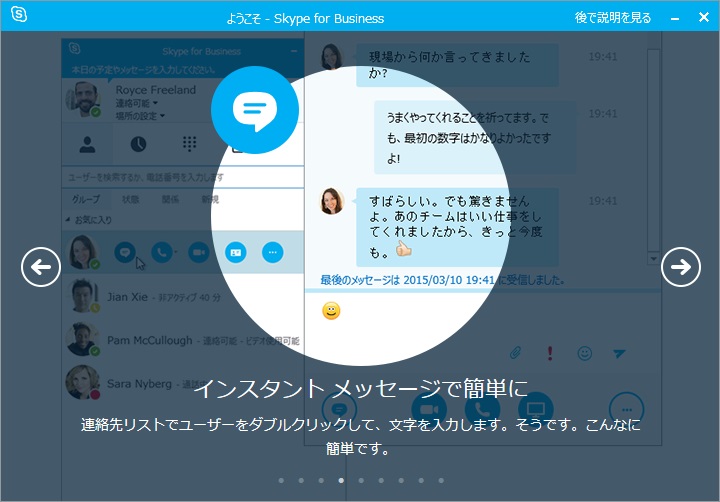The width and height of the screenshot is (720, 502).
Task: Select the first slide indicator dot
Action: pos(281,480)
